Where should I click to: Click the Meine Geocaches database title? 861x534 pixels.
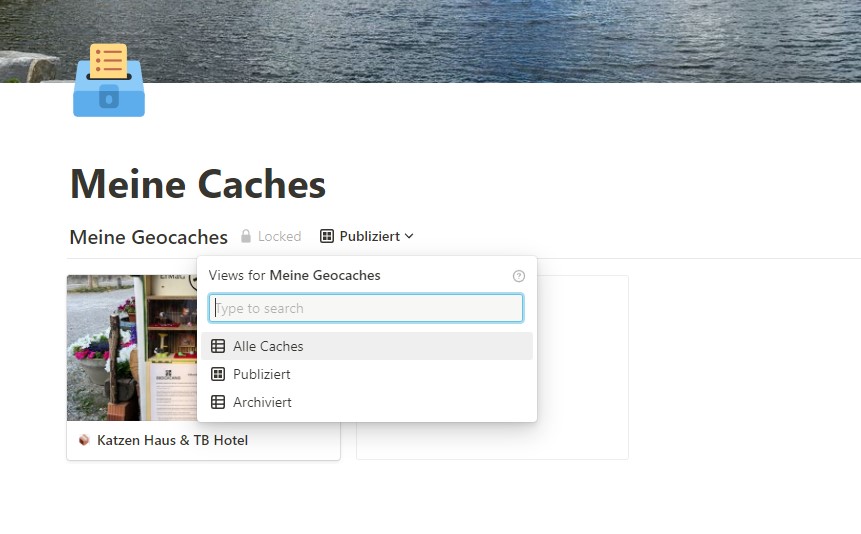[148, 237]
